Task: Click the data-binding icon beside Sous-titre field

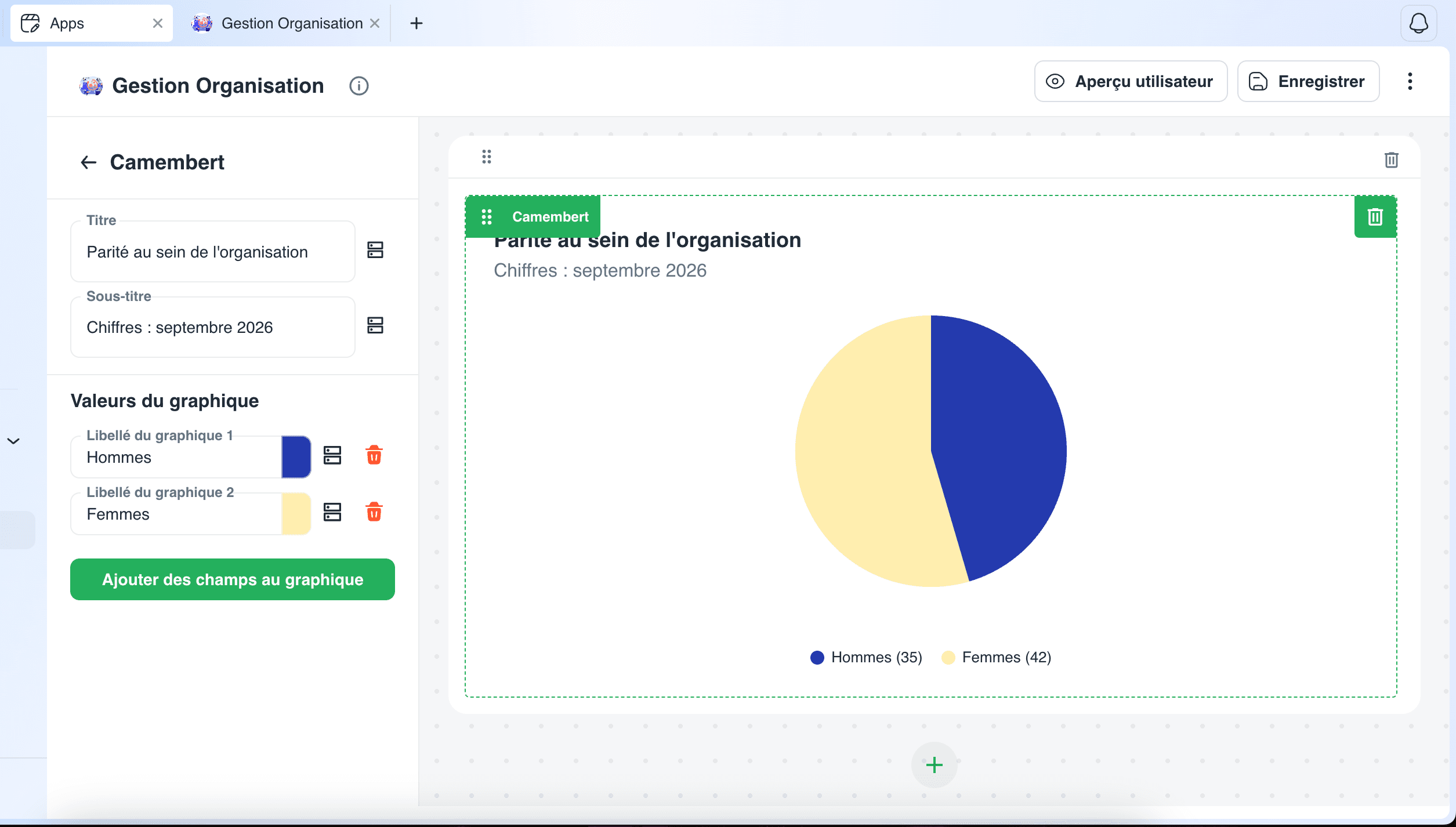Action: [375, 325]
